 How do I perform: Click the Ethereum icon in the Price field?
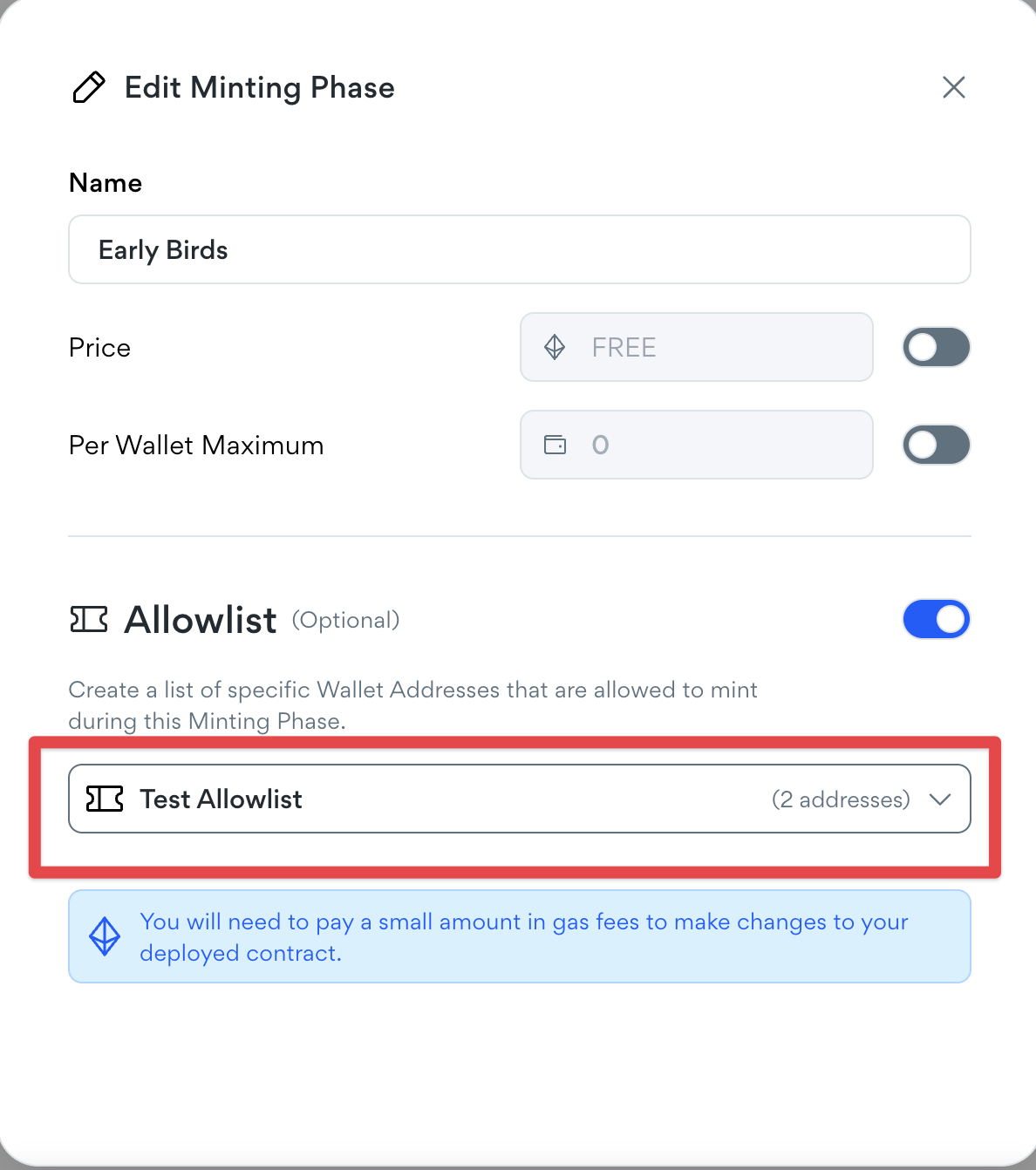(x=555, y=347)
